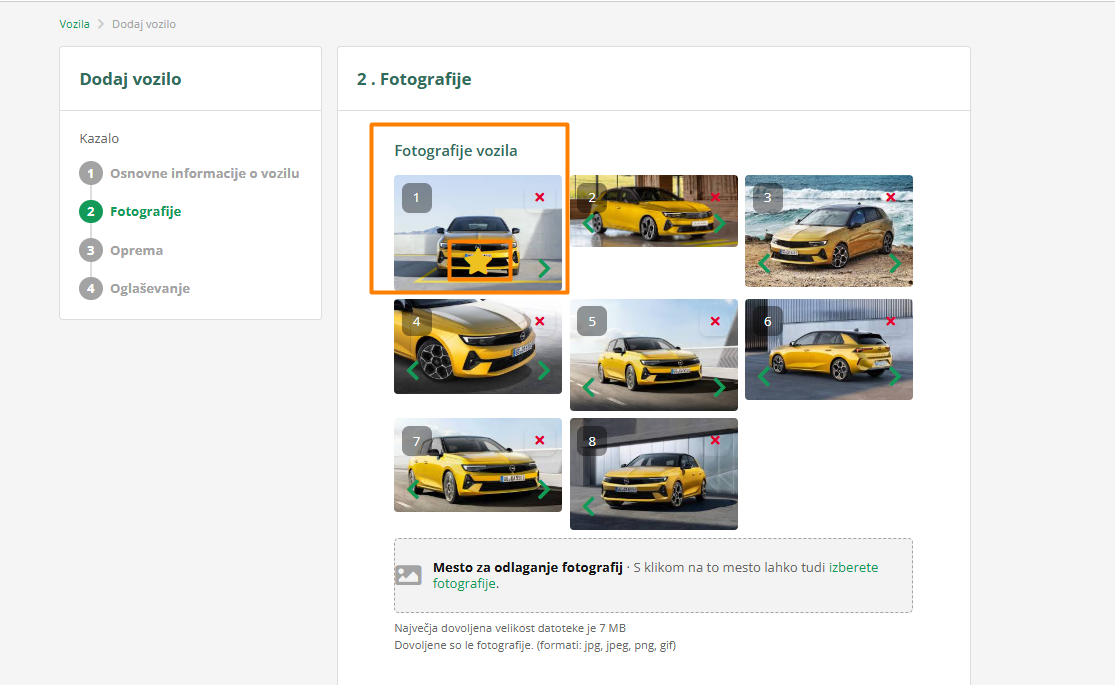The image size is (1115, 685).
Task: Remove photo 8 with the red X
Action: pyautogui.click(x=715, y=440)
